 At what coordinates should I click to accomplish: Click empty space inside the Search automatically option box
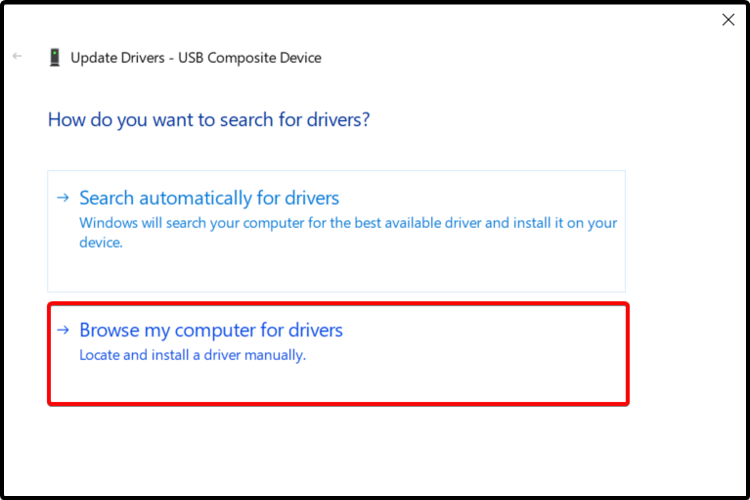(400, 268)
